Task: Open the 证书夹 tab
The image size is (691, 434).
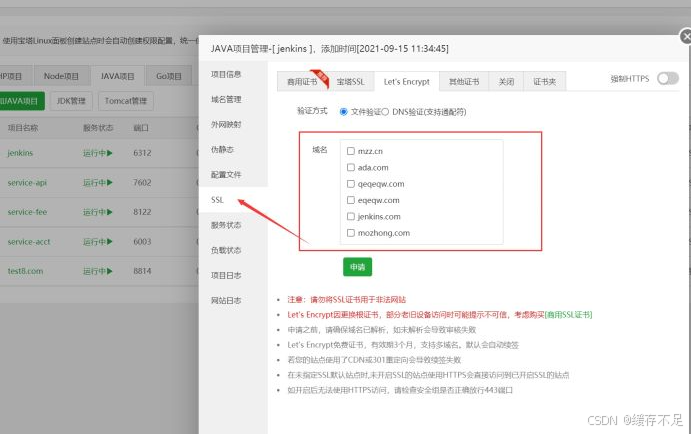Action: pos(545,82)
